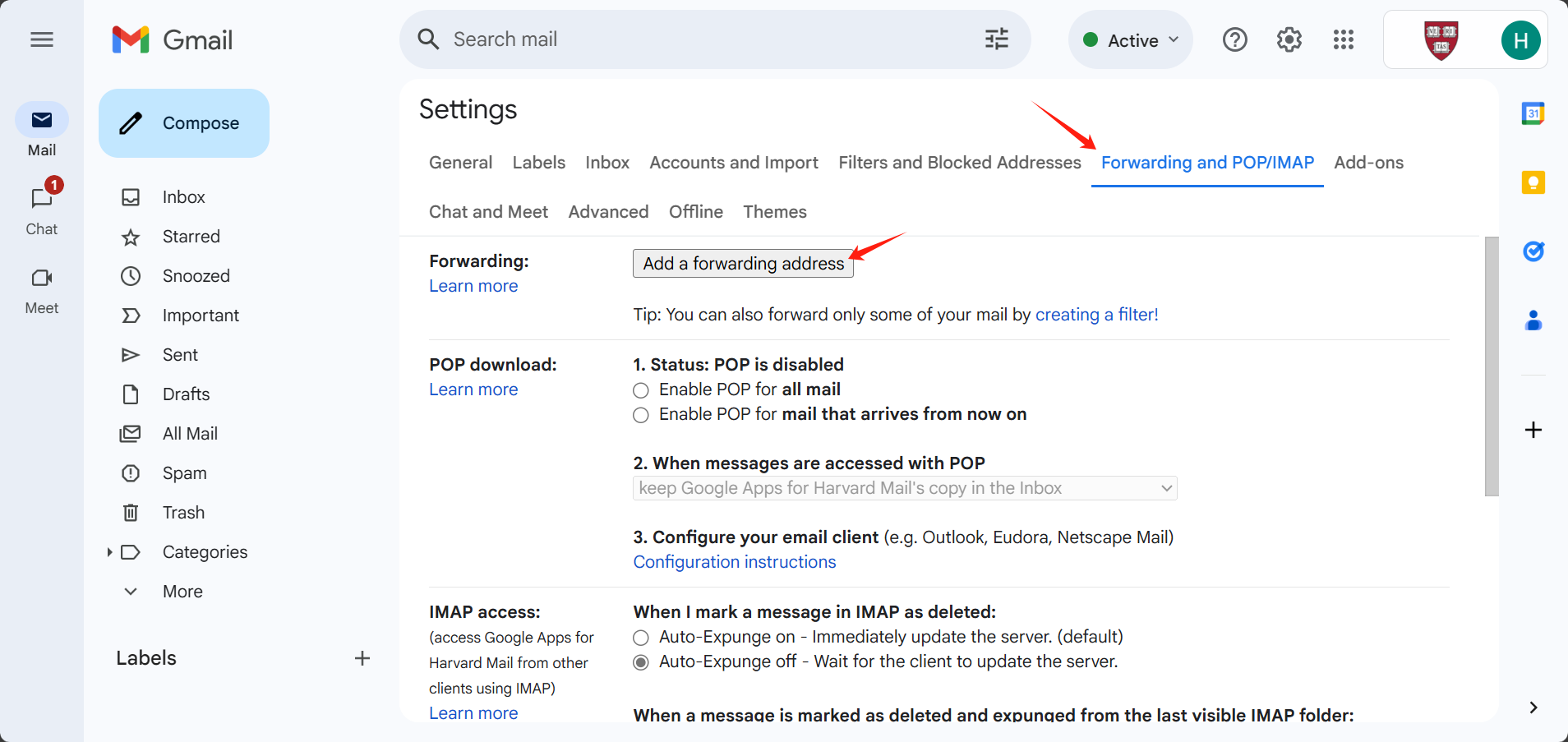Go to Accounts and Import tab

click(733, 163)
